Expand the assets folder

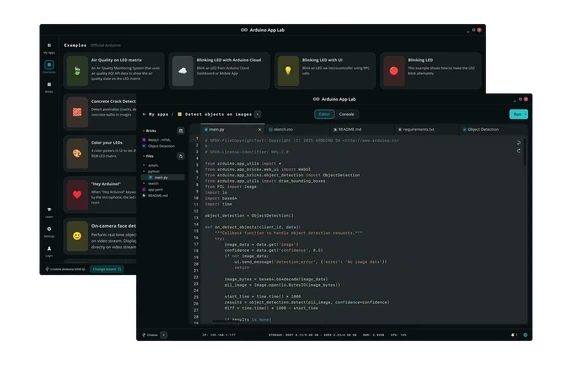pyautogui.click(x=151, y=165)
